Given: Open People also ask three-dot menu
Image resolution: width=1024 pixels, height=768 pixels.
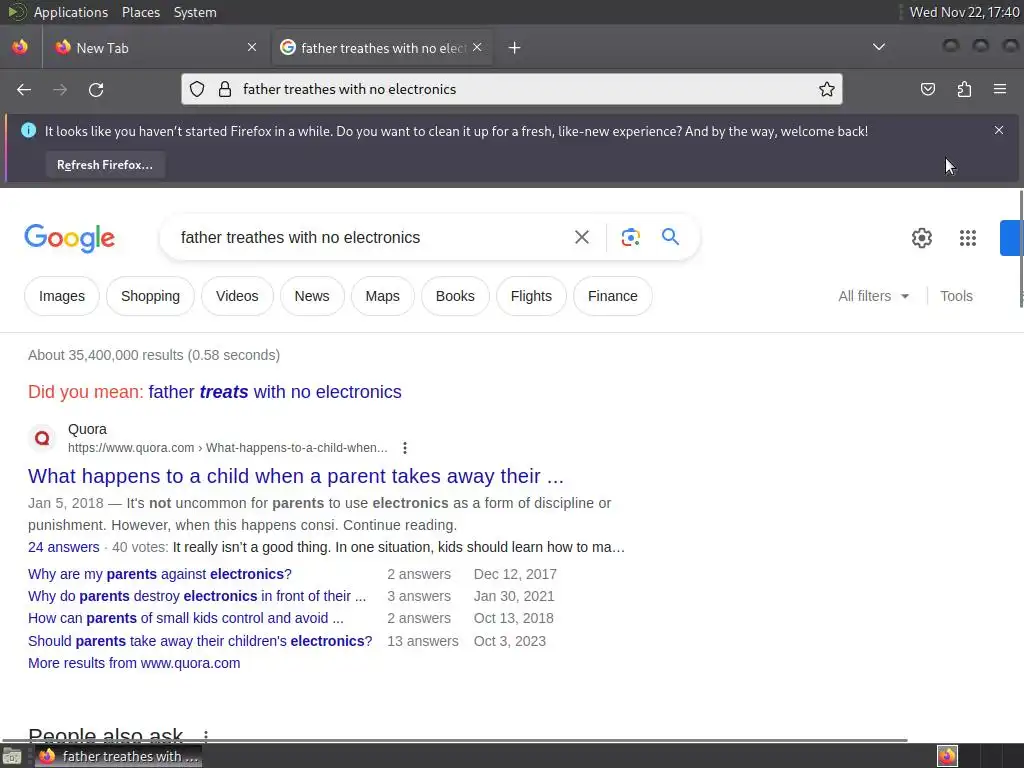Looking at the screenshot, I should (x=206, y=736).
